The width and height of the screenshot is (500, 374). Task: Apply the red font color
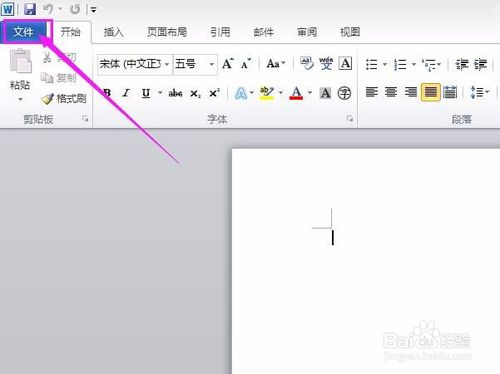[296, 93]
